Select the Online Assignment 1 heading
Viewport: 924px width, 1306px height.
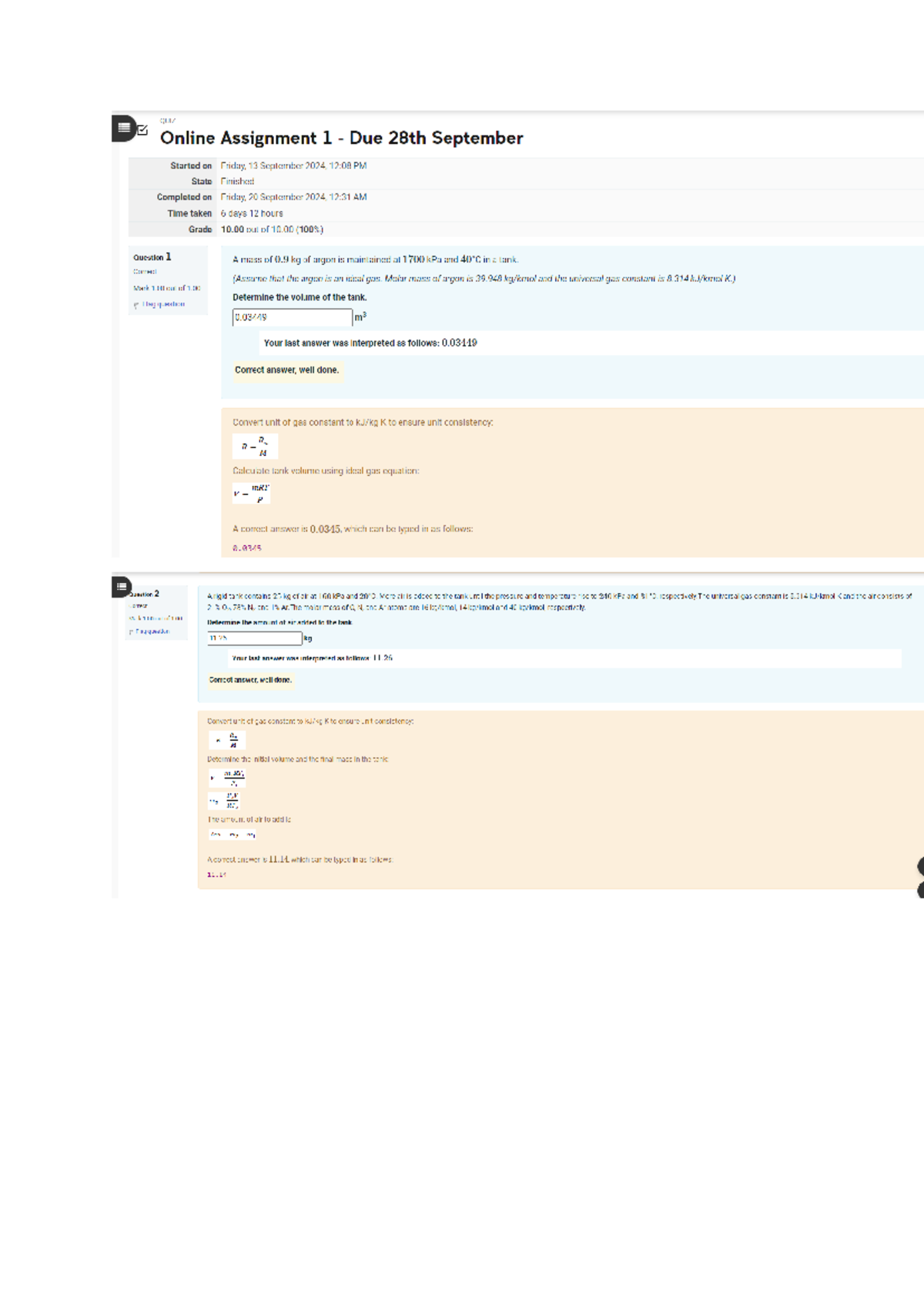pyautogui.click(x=341, y=138)
